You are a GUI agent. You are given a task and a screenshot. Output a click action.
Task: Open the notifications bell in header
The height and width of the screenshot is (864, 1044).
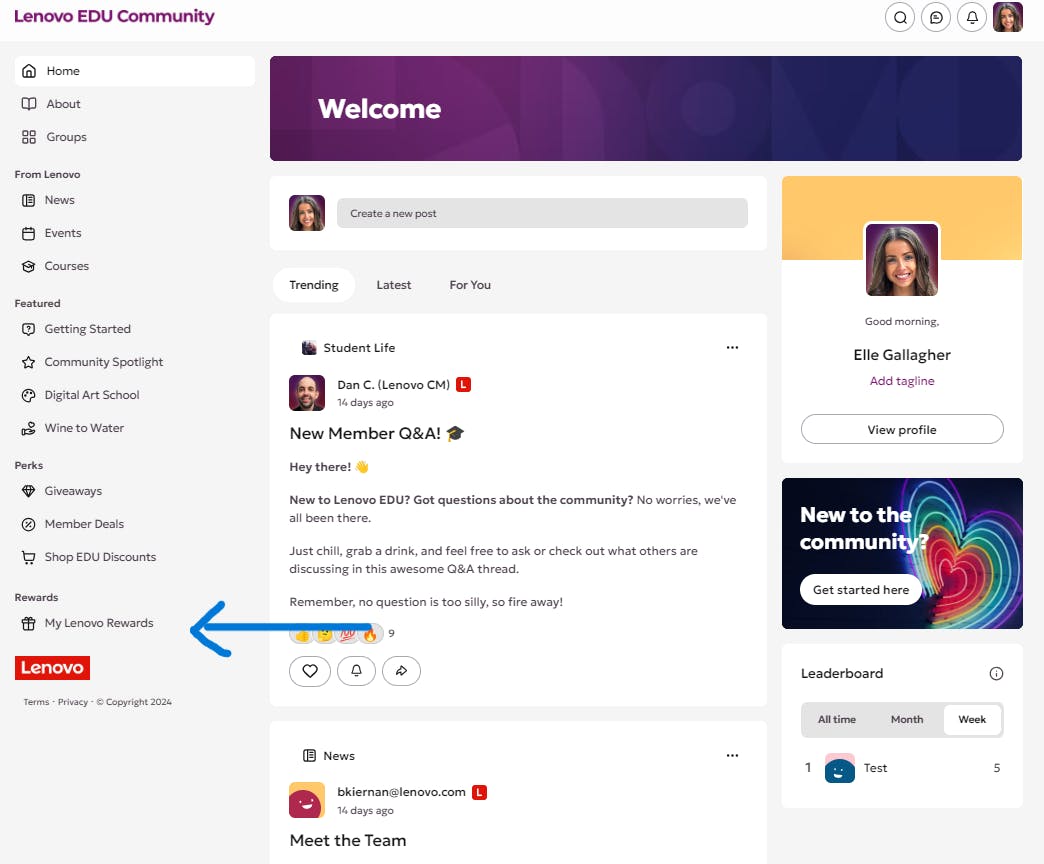coord(971,17)
